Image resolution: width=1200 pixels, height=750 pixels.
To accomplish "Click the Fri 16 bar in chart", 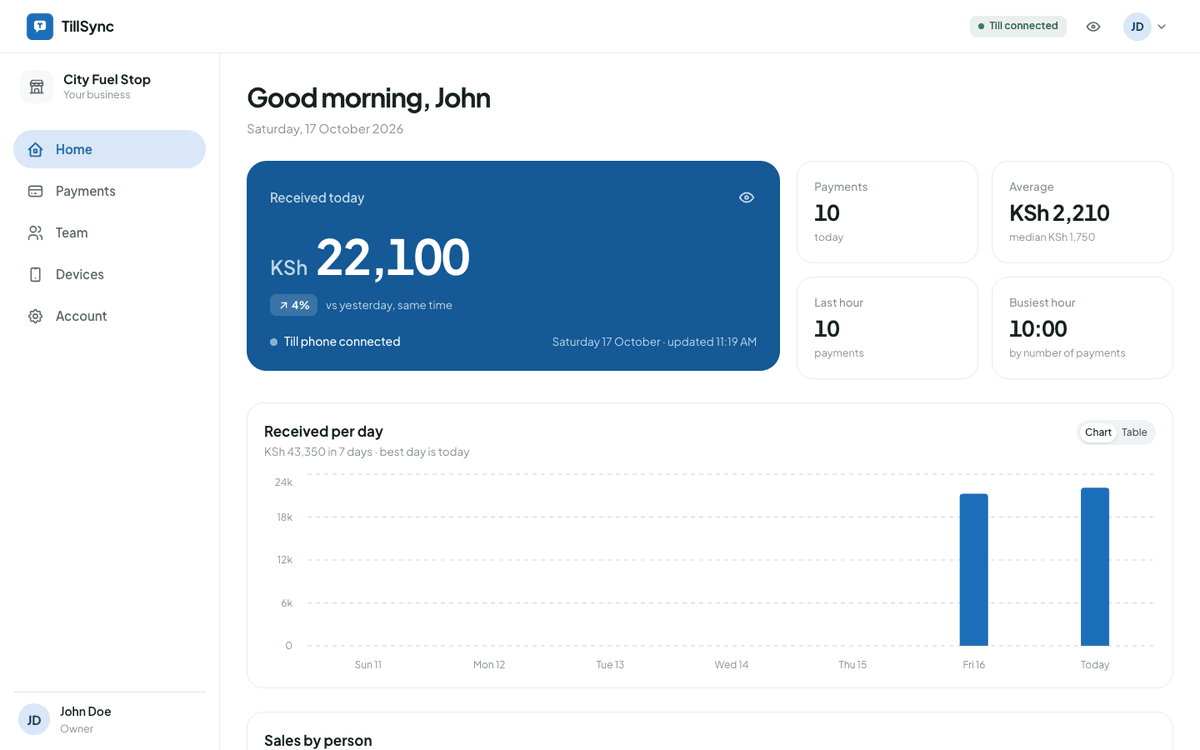I will tap(974, 570).
